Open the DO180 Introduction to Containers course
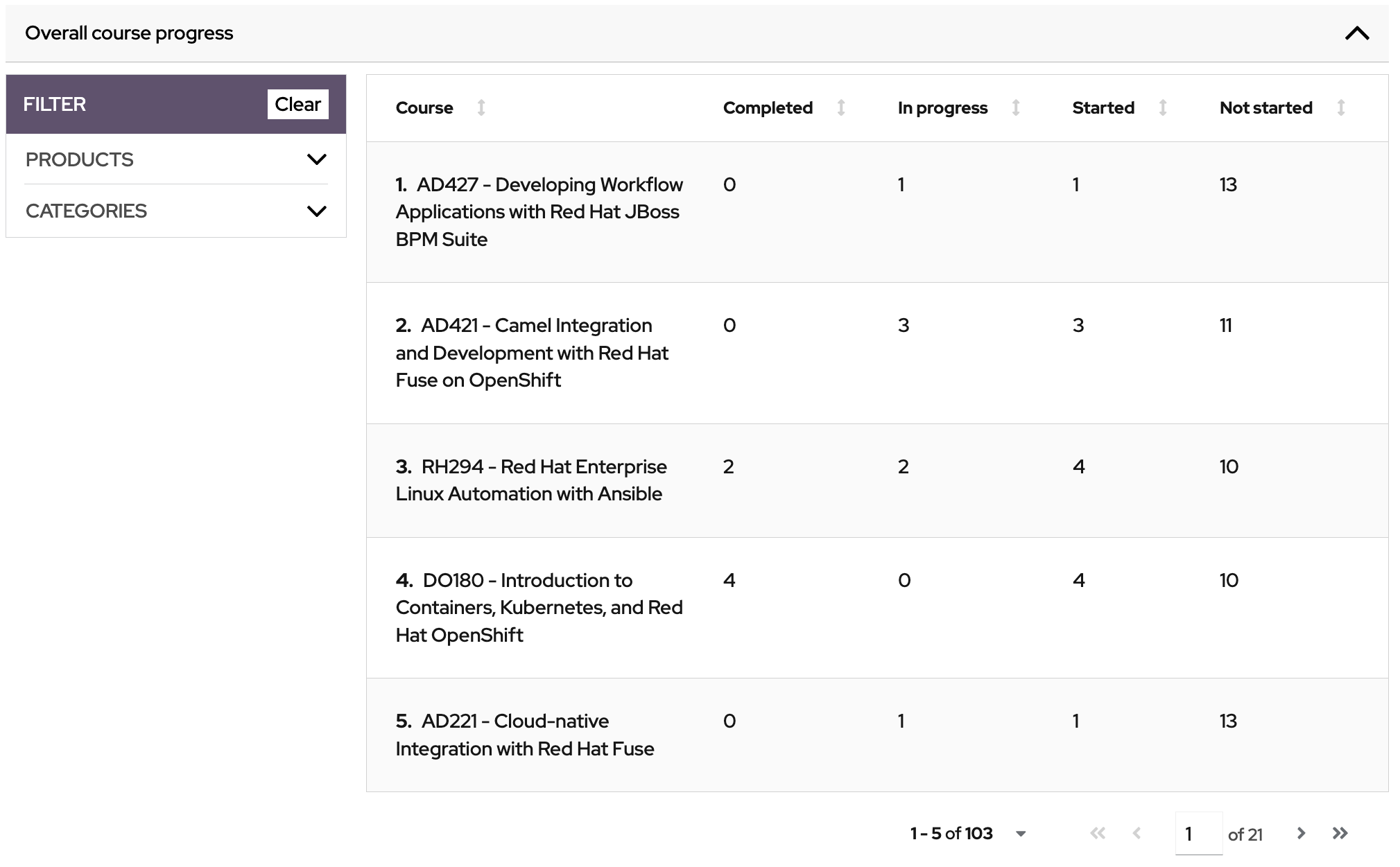This screenshot has height=867, width=1400. click(x=539, y=607)
